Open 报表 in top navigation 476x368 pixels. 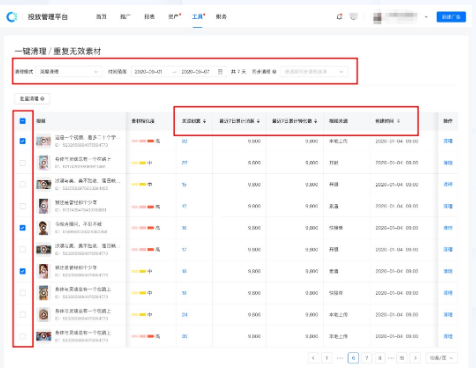(x=149, y=17)
